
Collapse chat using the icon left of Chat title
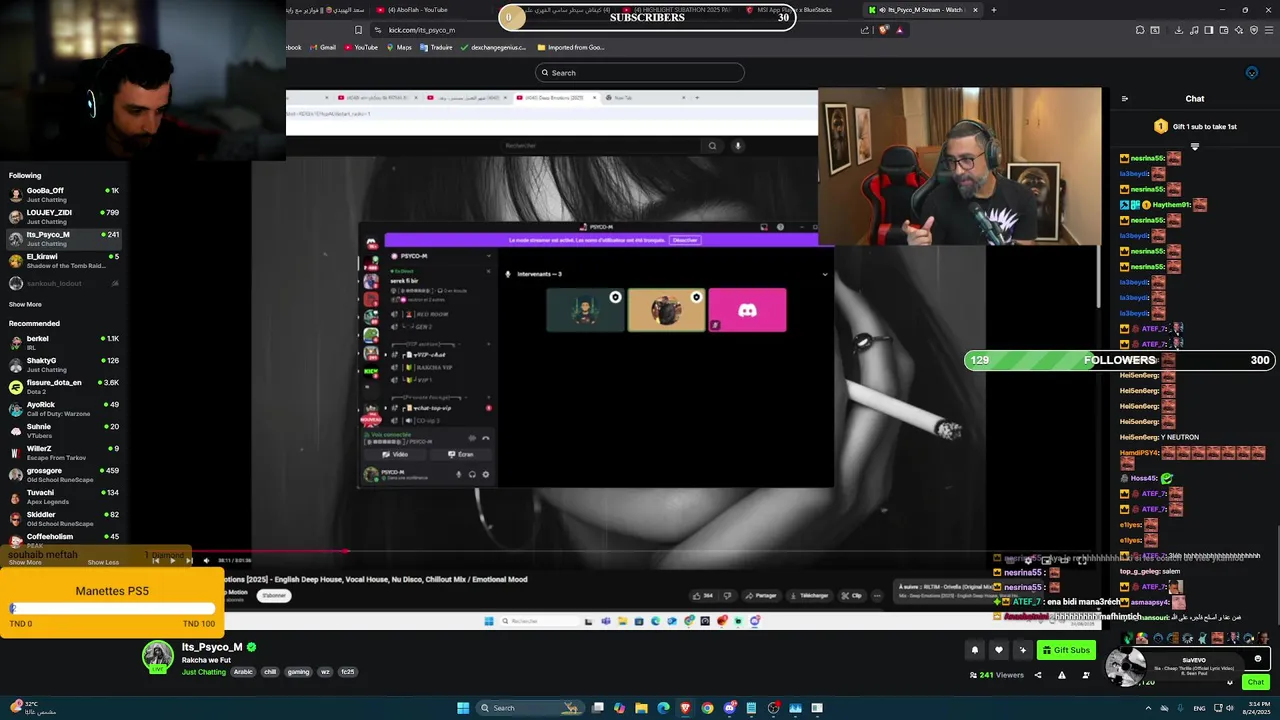point(1125,99)
